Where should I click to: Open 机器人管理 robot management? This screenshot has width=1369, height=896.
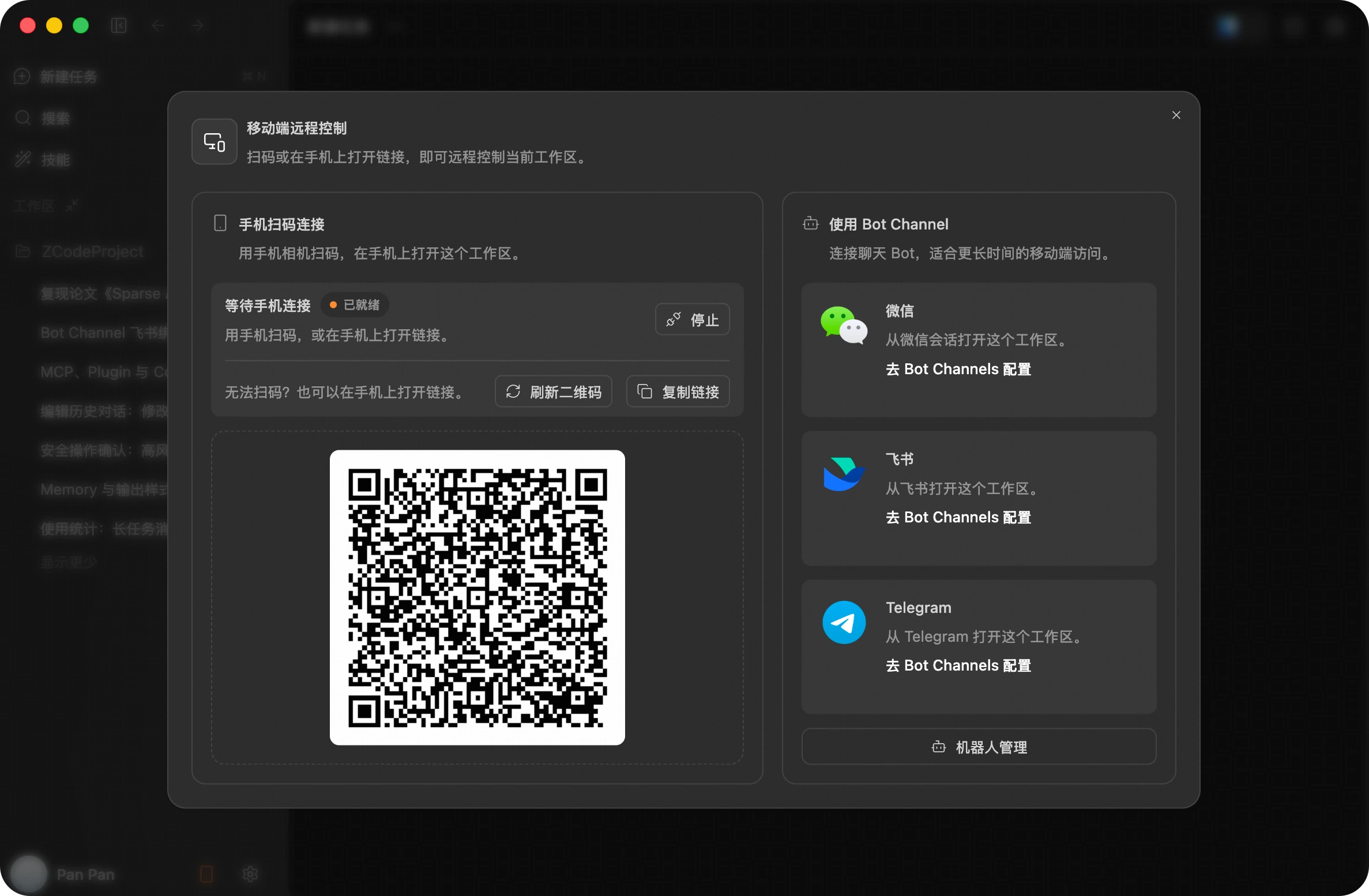coord(979,747)
